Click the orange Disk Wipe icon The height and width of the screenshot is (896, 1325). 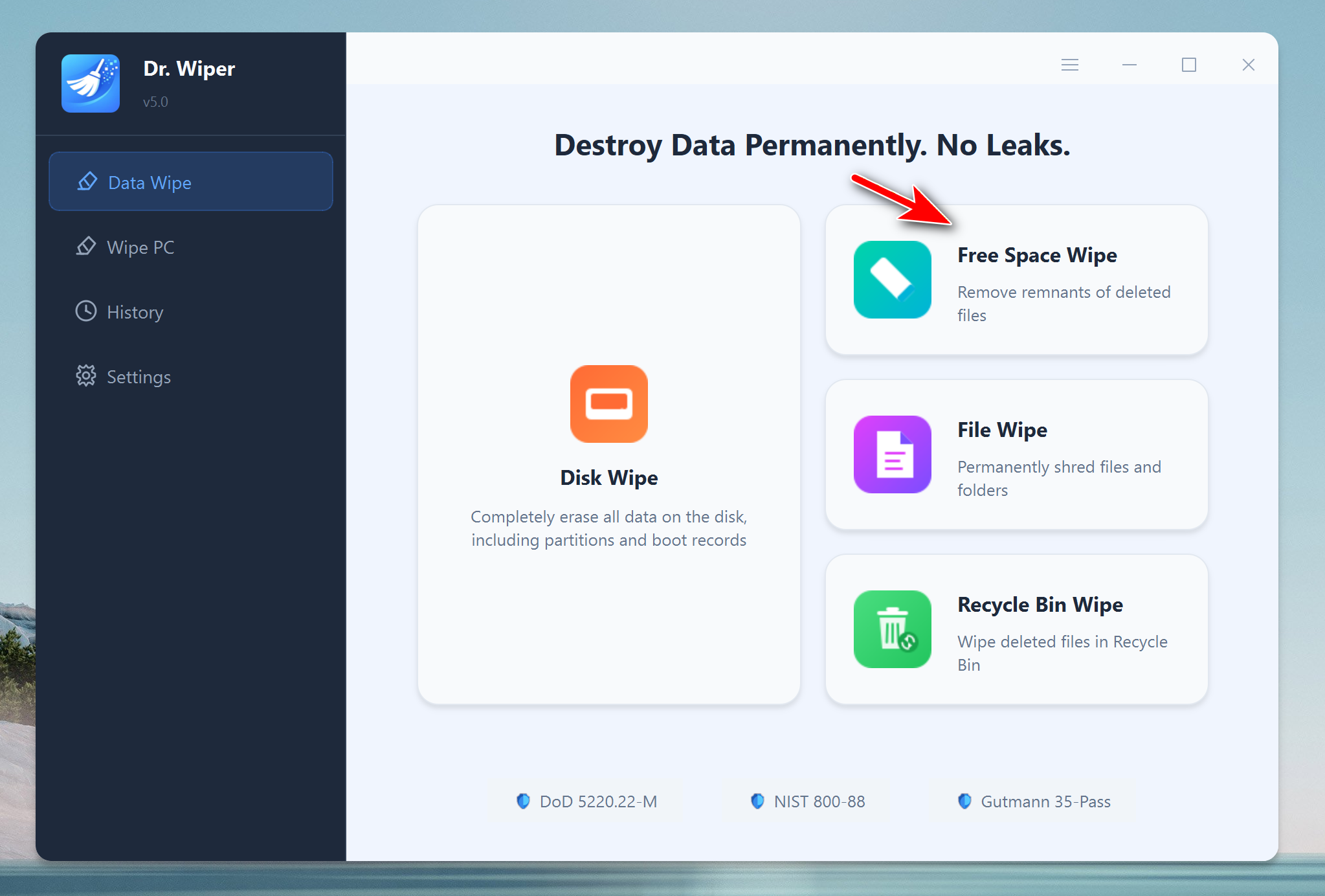point(609,404)
